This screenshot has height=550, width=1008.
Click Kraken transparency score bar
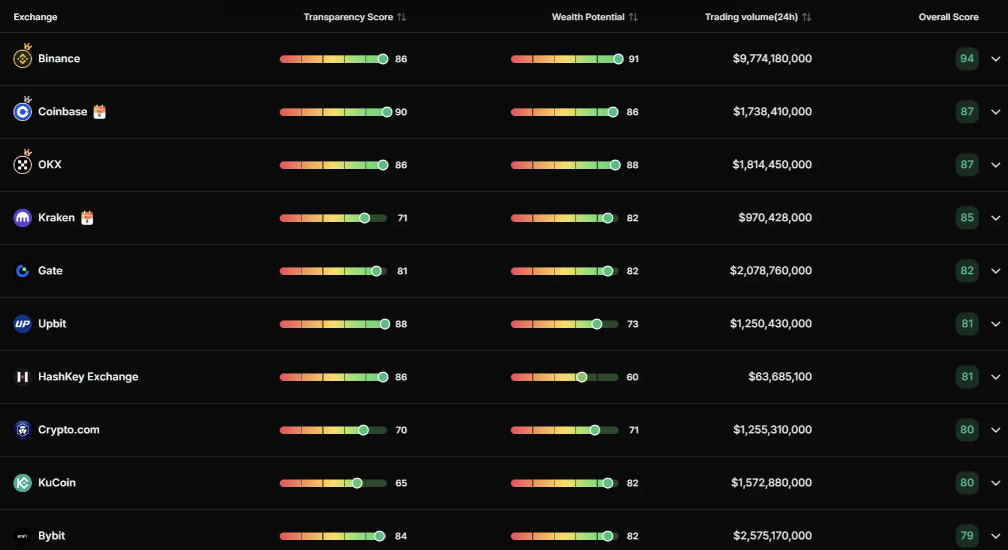pyautogui.click(x=334, y=218)
